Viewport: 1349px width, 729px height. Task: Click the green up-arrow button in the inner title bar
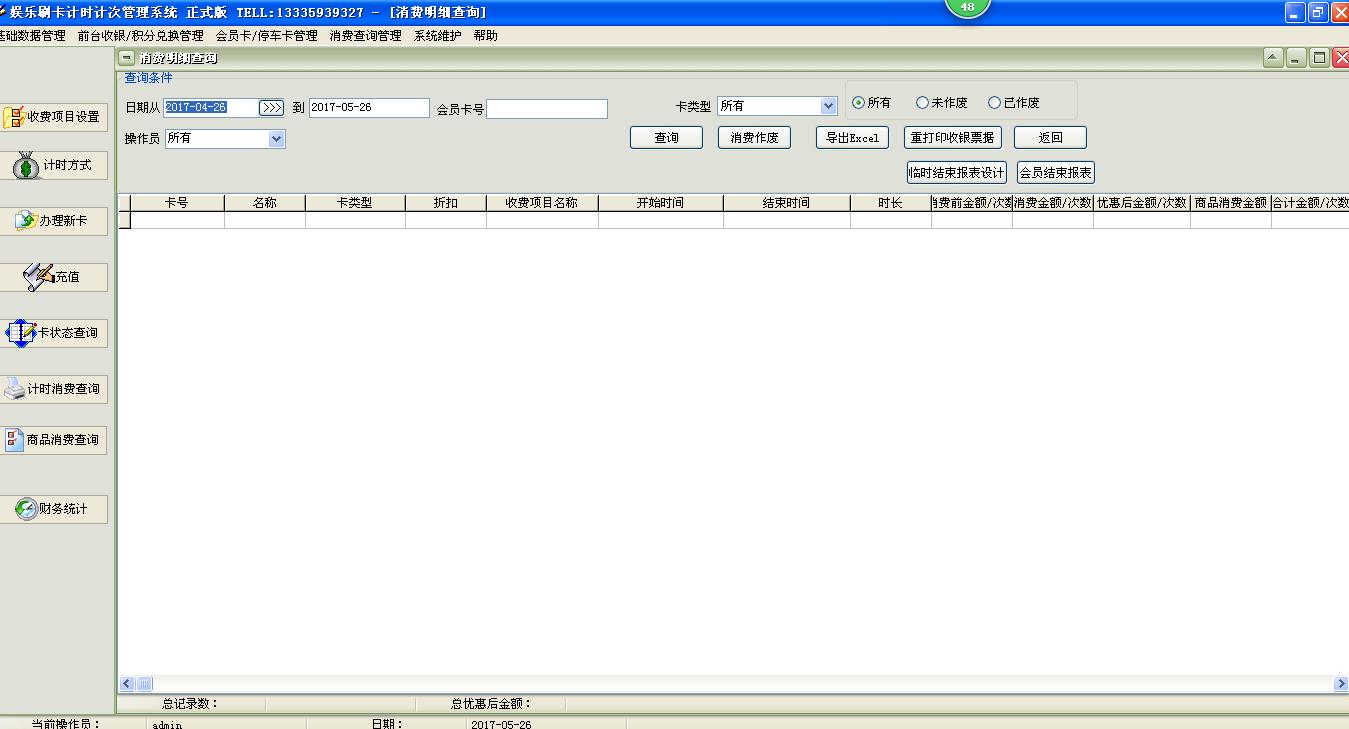(x=1273, y=58)
